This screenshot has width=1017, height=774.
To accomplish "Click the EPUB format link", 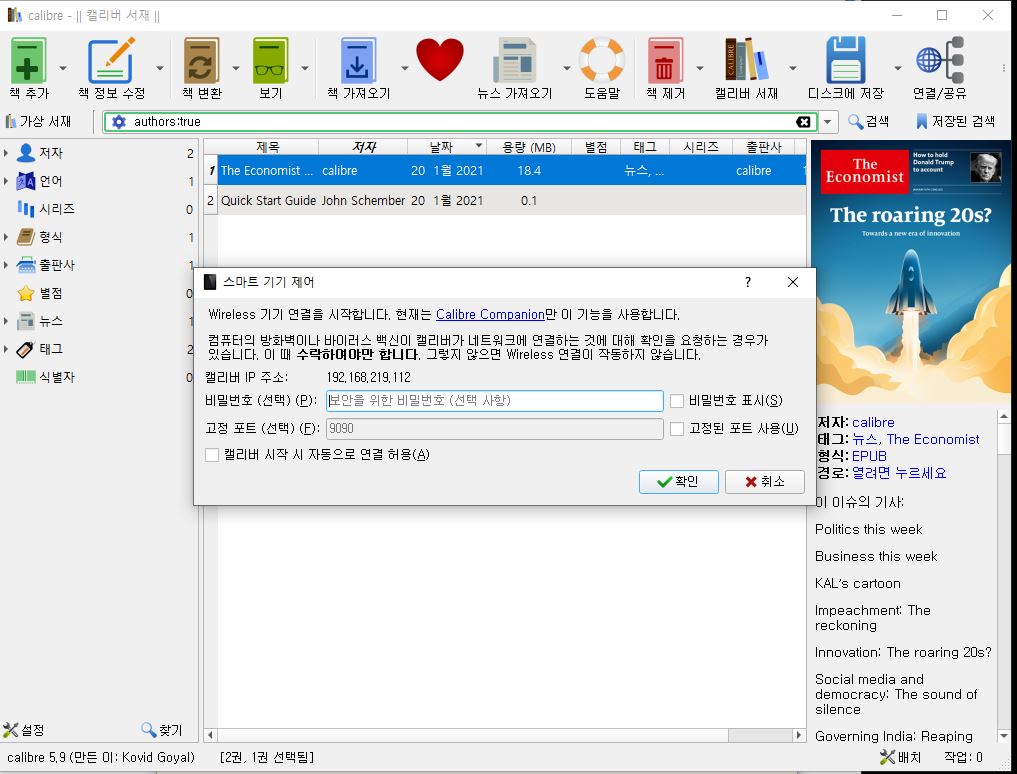I will 869,456.
